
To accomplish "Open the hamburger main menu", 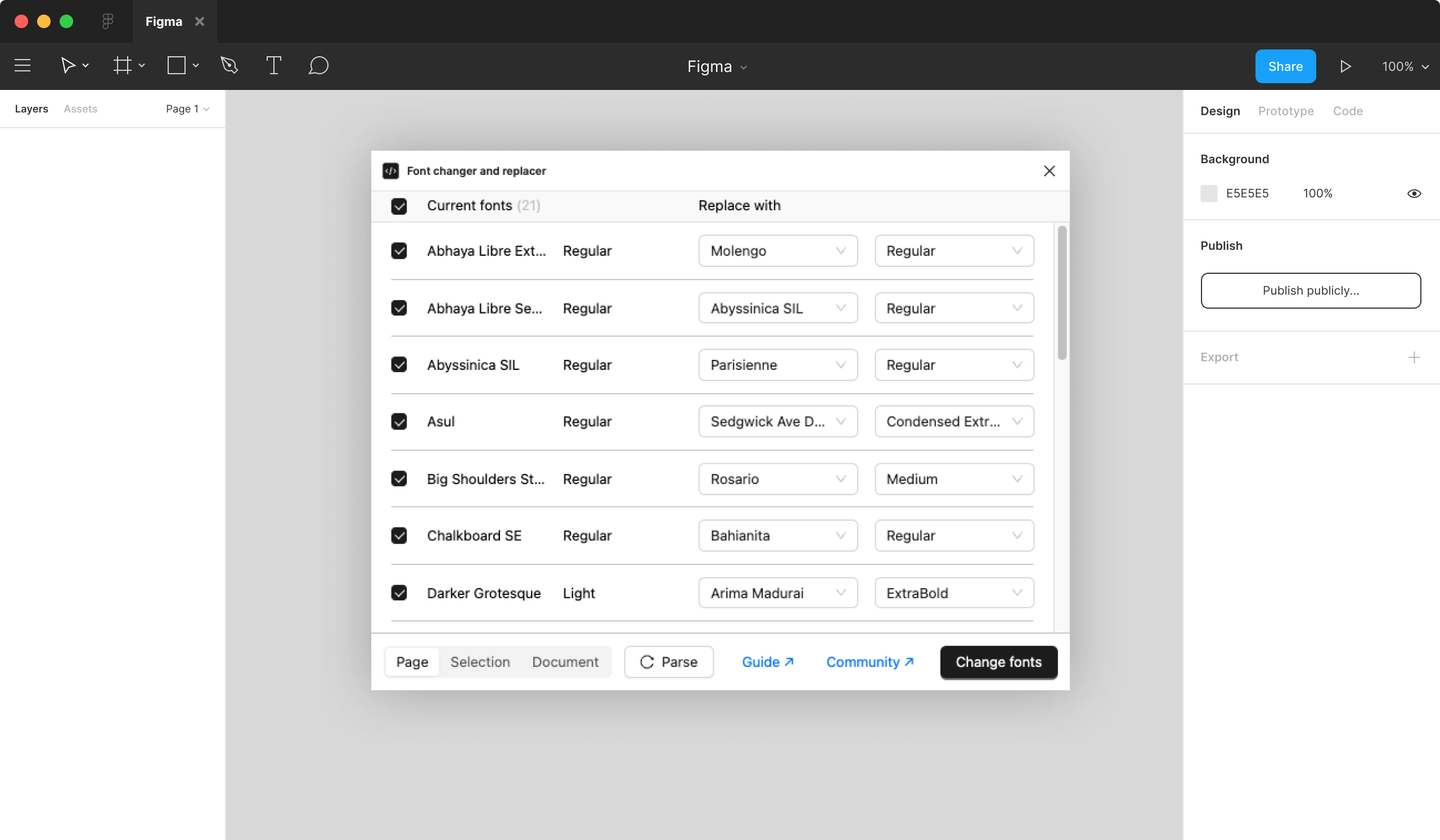I will tap(22, 66).
